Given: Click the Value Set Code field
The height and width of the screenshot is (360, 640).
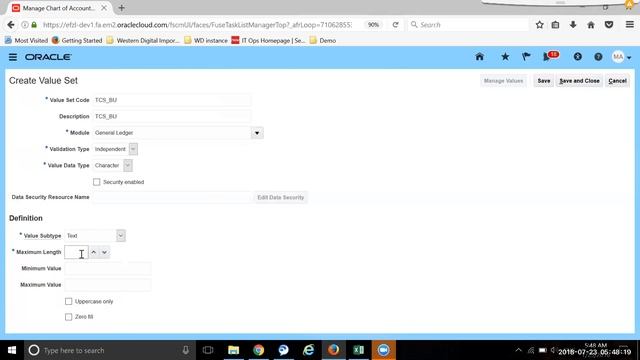Looking at the screenshot, I should pos(171,100).
